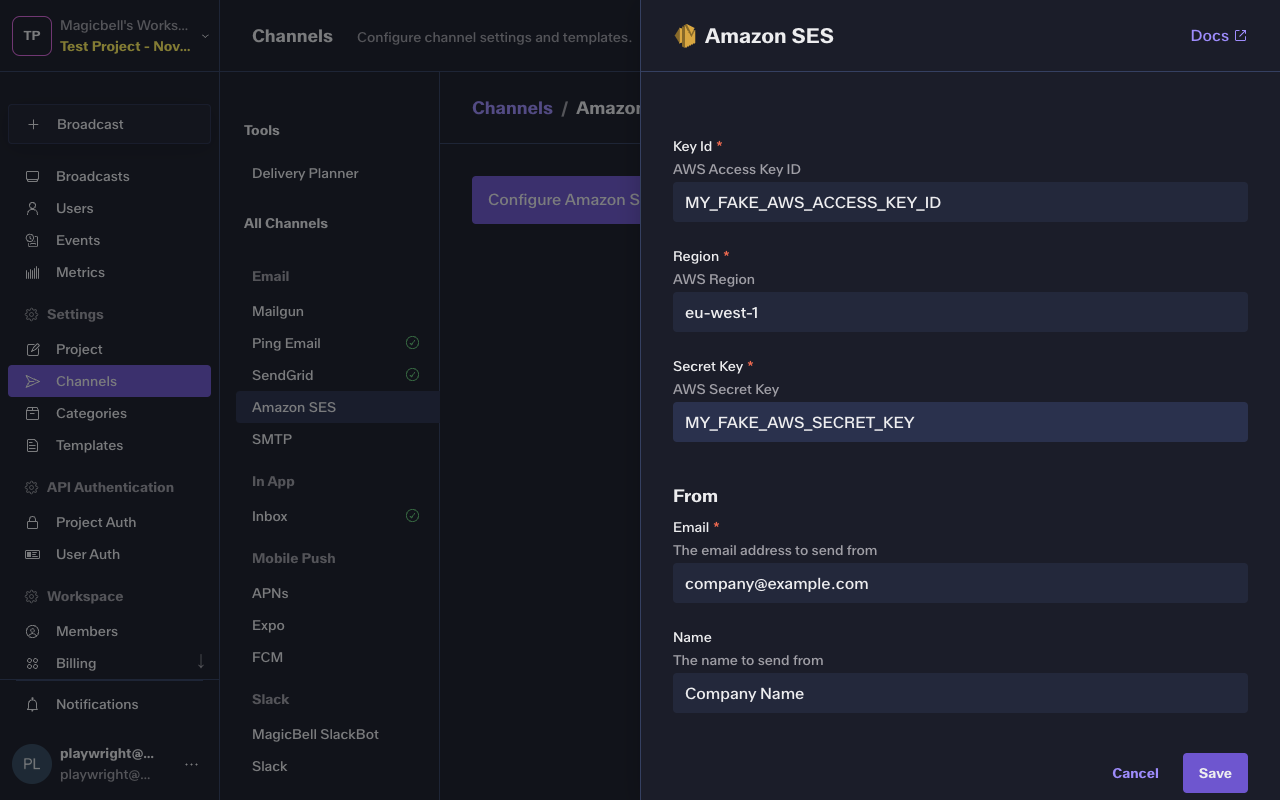Click the plus icon beside Broadcast
Screen dimensions: 1280x800
pos(33,124)
